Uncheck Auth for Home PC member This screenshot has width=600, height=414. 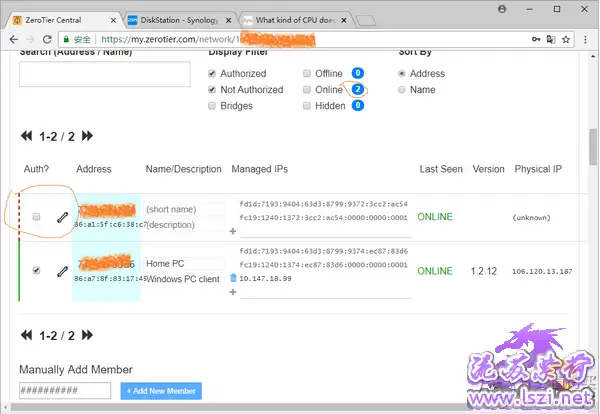36,270
